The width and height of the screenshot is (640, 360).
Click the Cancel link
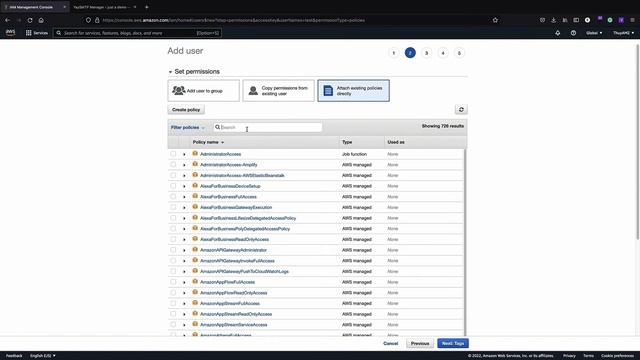pyautogui.click(x=391, y=343)
